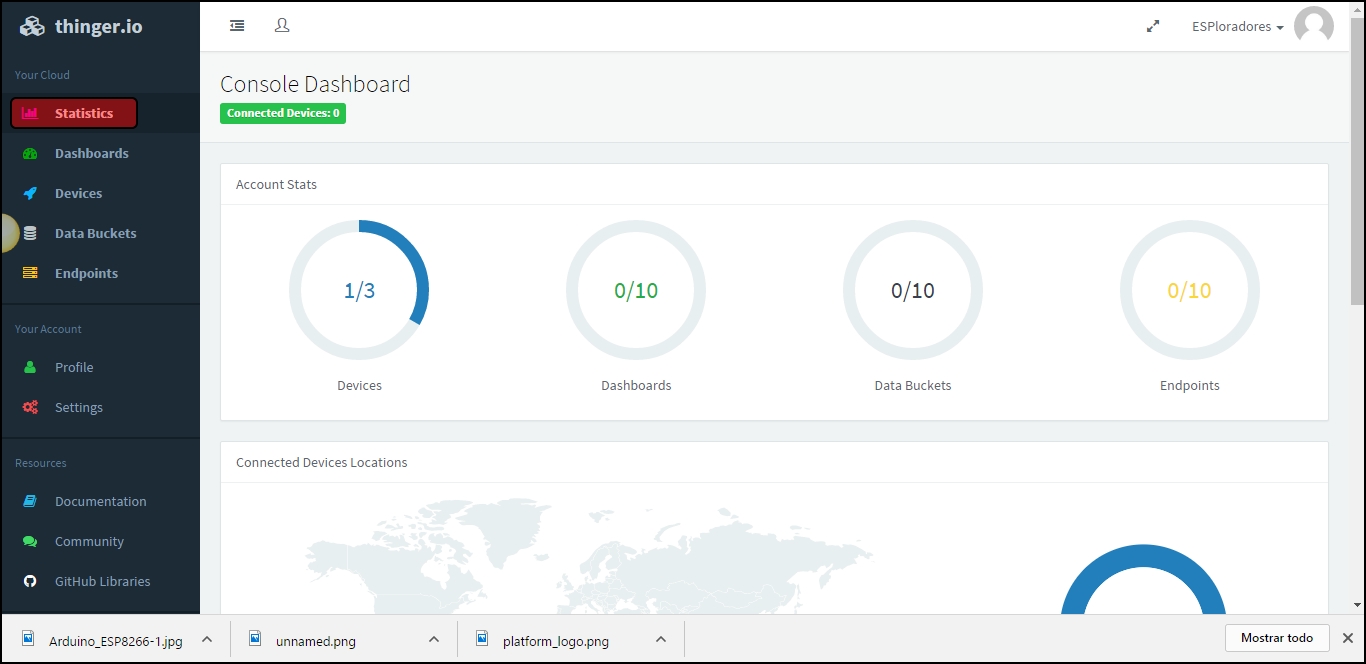
Task: Click the user icon in top bar
Action: [282, 26]
